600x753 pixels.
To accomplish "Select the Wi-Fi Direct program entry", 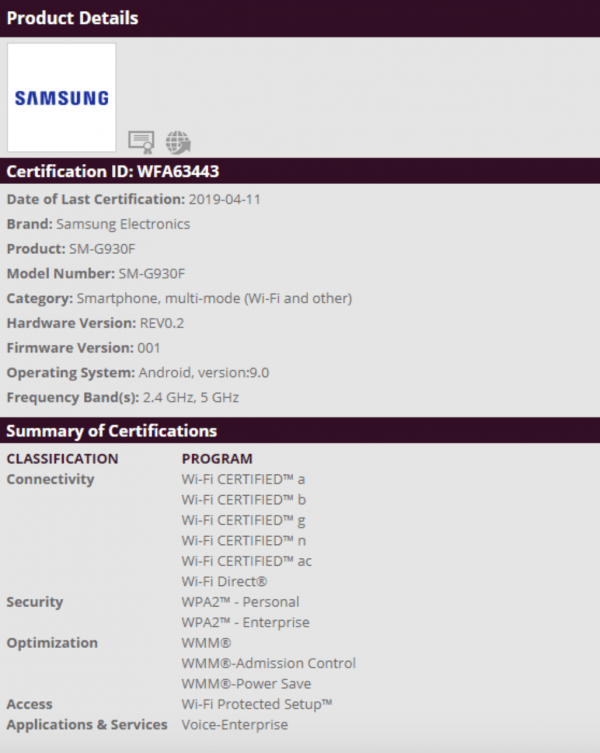I will tap(224, 581).
